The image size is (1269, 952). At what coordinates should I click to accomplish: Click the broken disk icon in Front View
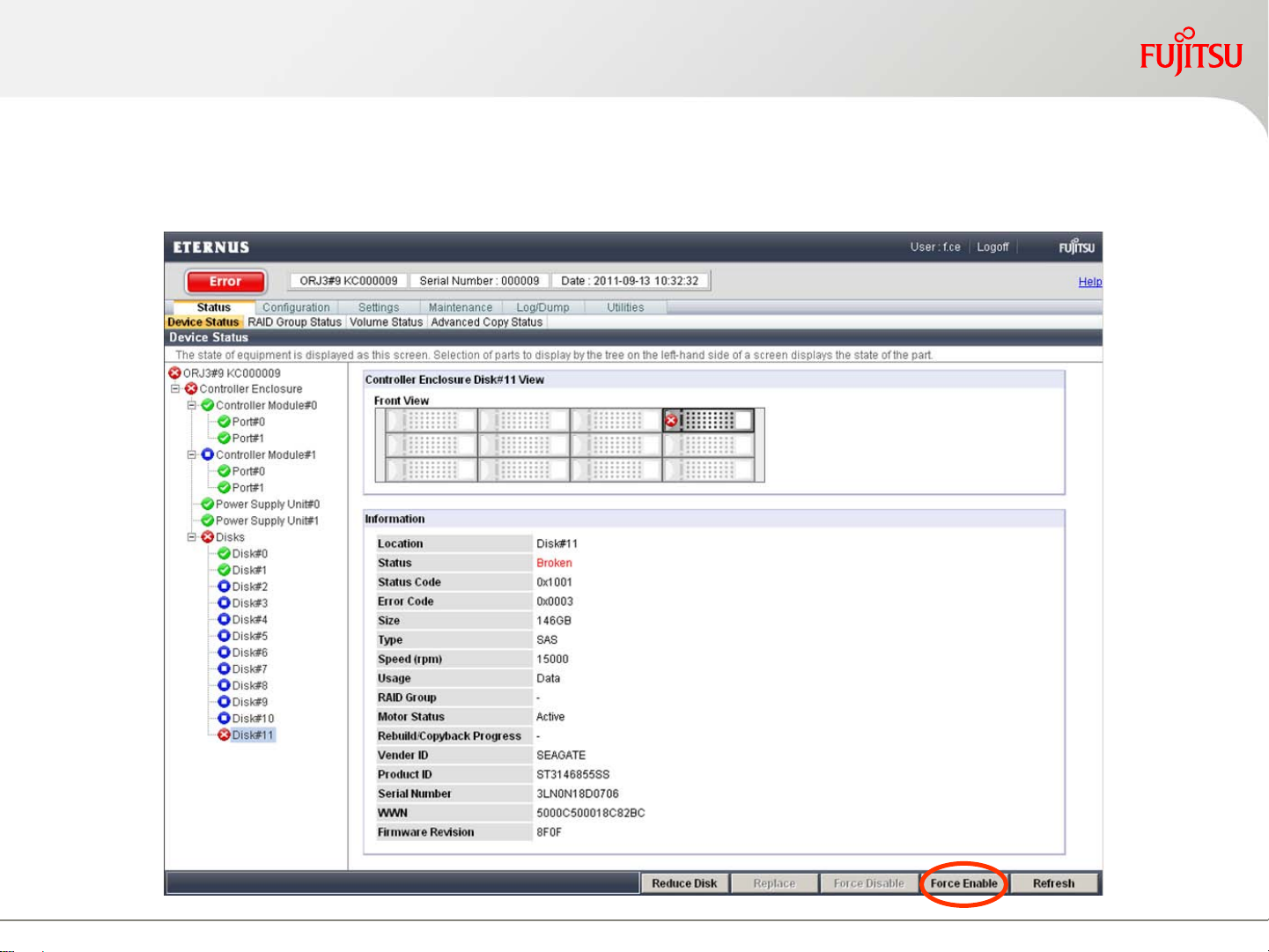[672, 421]
